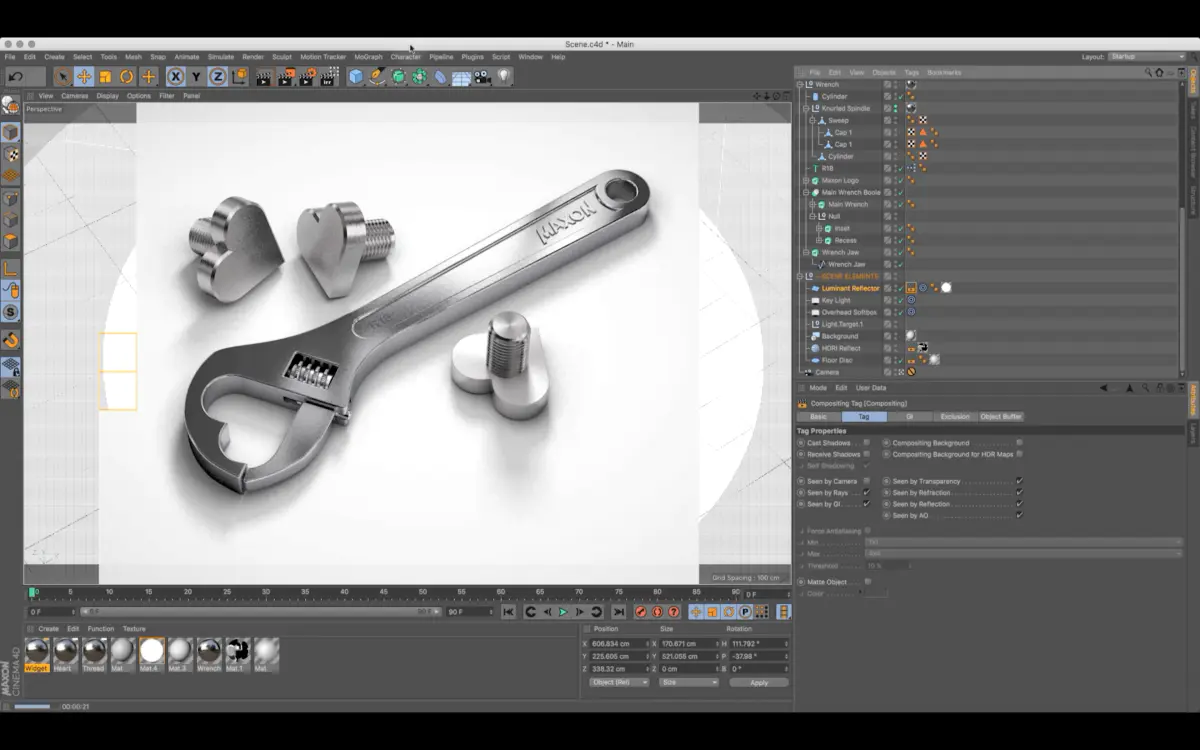Click the Render View clapperboard icon
The image size is (1200, 750).
point(263,76)
